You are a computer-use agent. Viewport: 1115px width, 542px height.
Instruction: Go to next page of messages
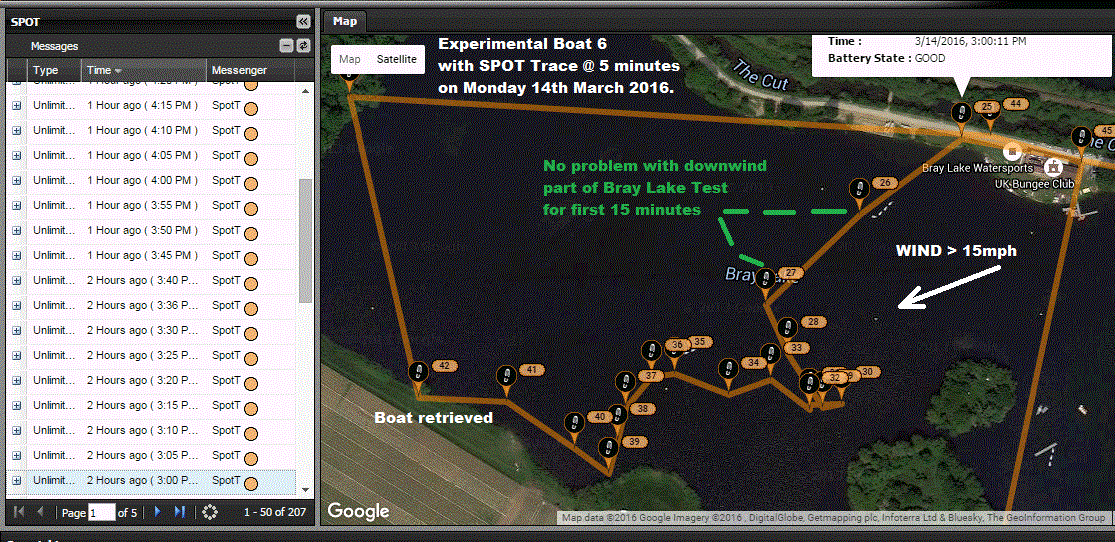(x=158, y=511)
